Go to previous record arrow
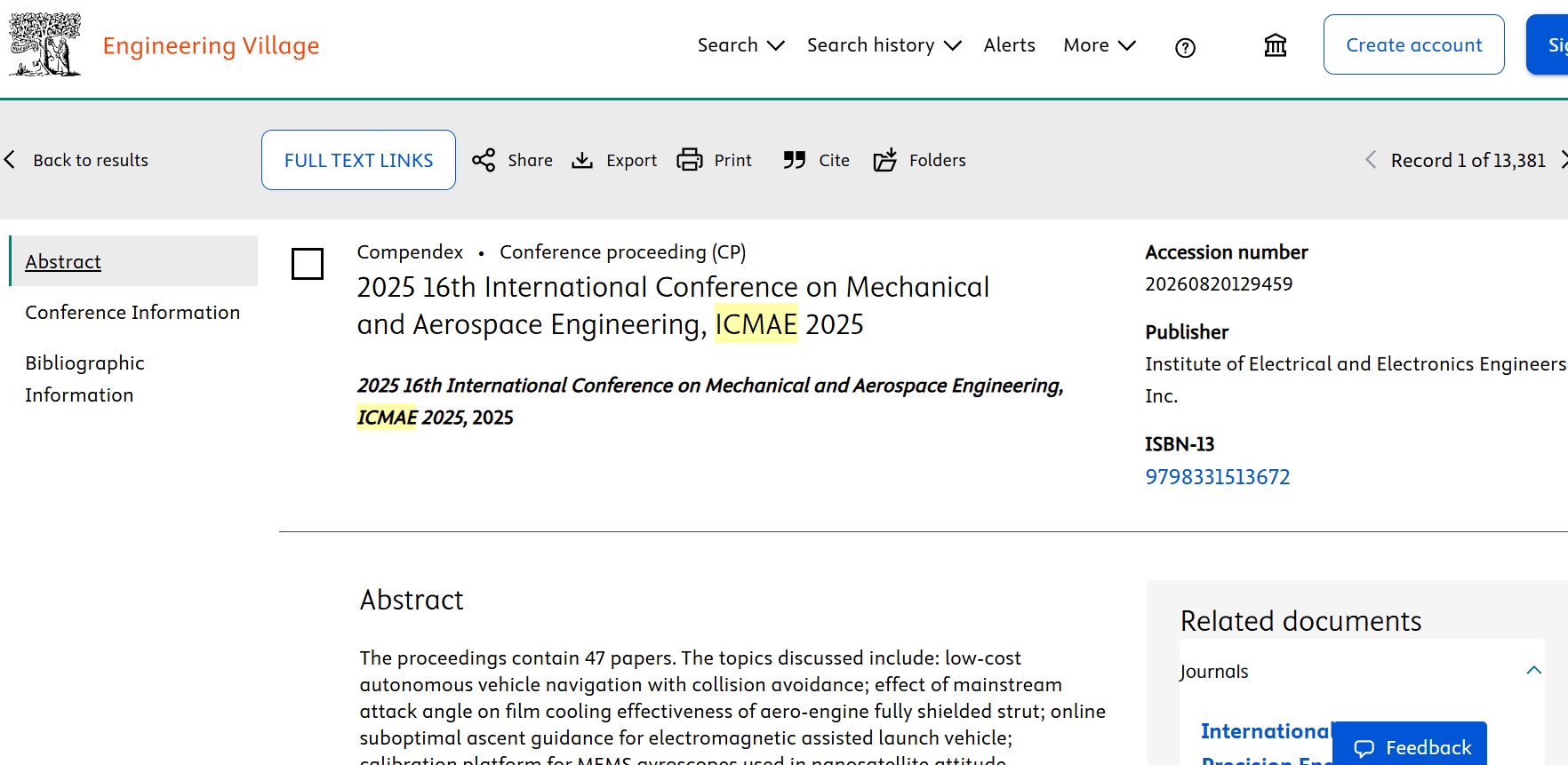Screen dimensions: 1568x765 [x=1371, y=160]
